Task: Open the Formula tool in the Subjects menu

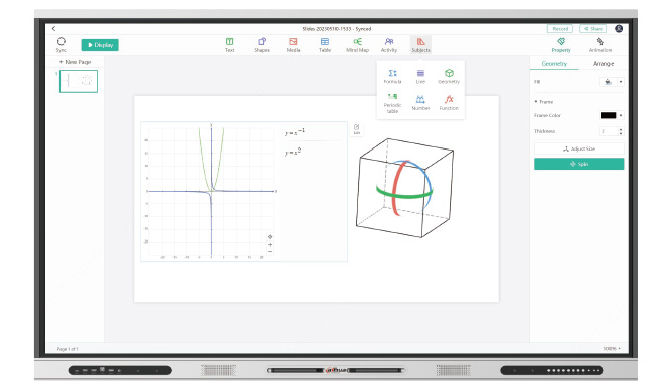Action: [392, 76]
